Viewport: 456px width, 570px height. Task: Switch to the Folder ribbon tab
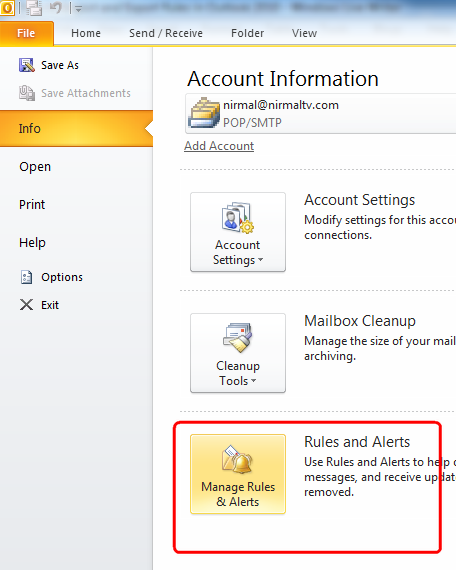tap(247, 33)
